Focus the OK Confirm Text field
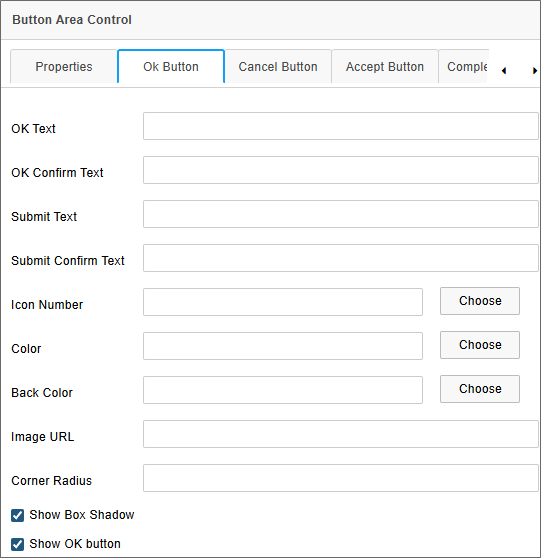 (341, 170)
